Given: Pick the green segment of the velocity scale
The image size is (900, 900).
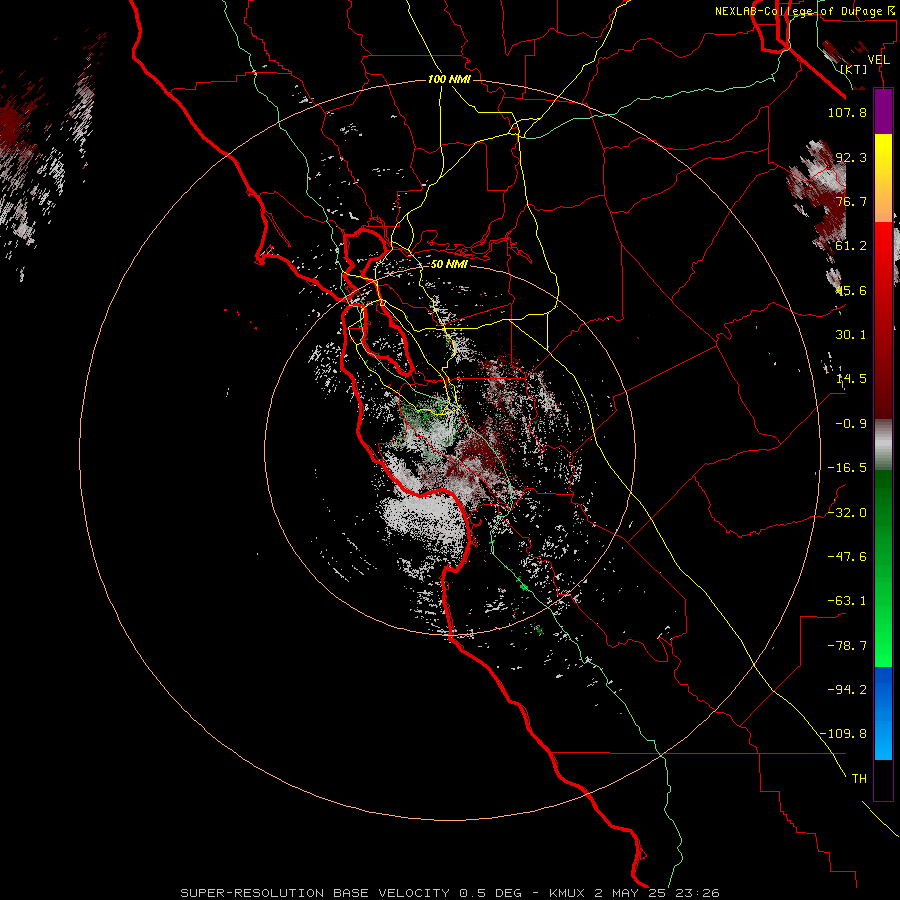Looking at the screenshot, I should 883,568.
